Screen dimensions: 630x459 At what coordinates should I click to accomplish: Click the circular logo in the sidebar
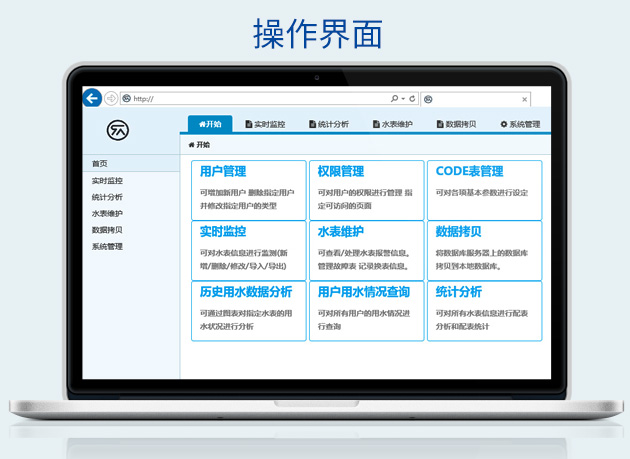[117, 130]
